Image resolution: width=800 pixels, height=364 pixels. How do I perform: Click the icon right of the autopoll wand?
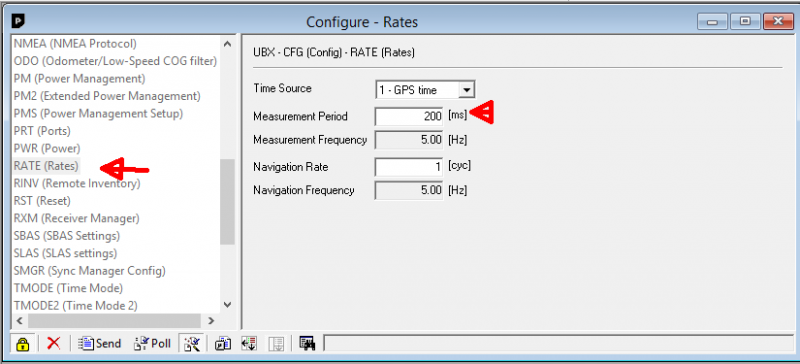(x=223, y=344)
